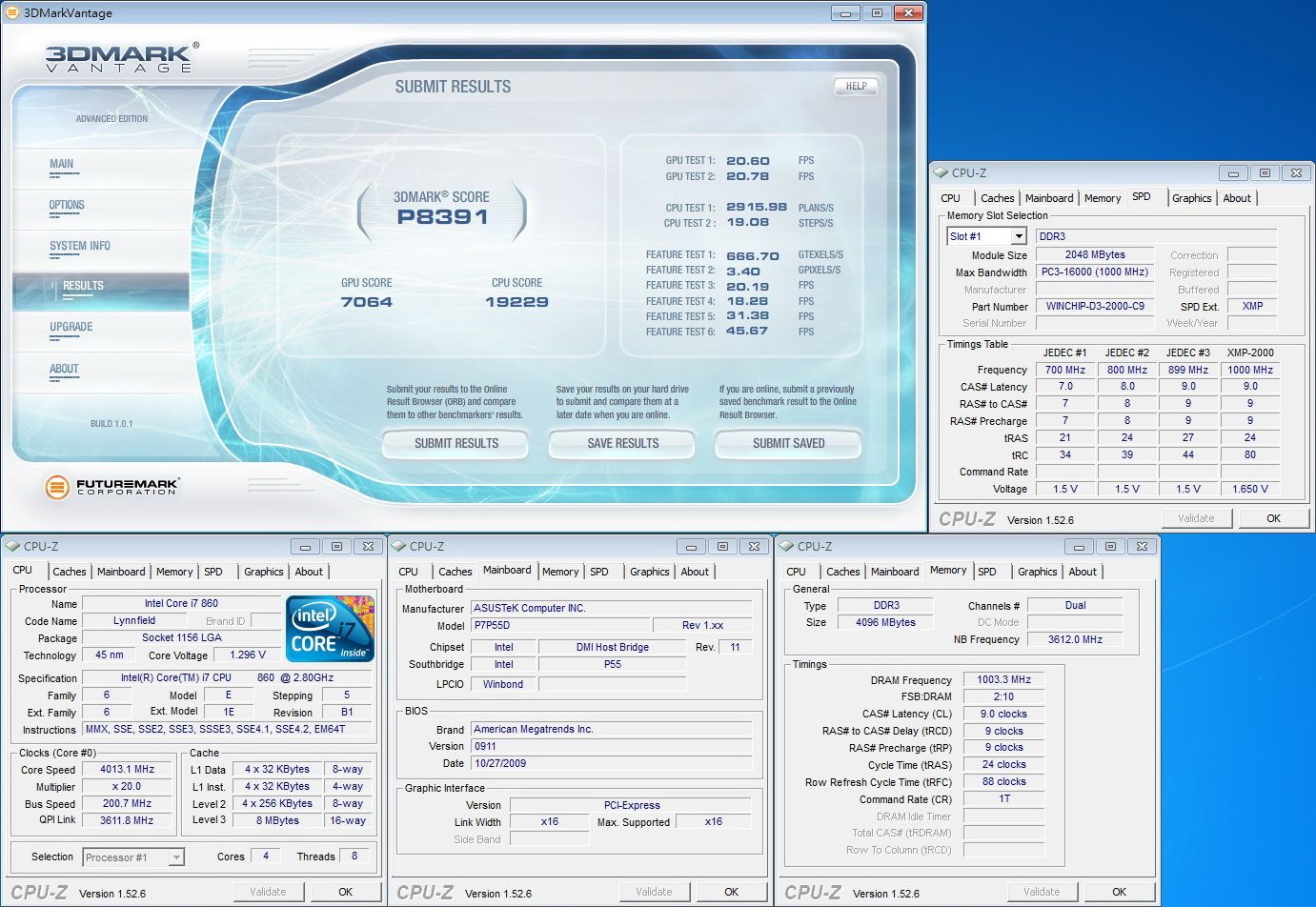Click the Submit Saved button

(789, 443)
